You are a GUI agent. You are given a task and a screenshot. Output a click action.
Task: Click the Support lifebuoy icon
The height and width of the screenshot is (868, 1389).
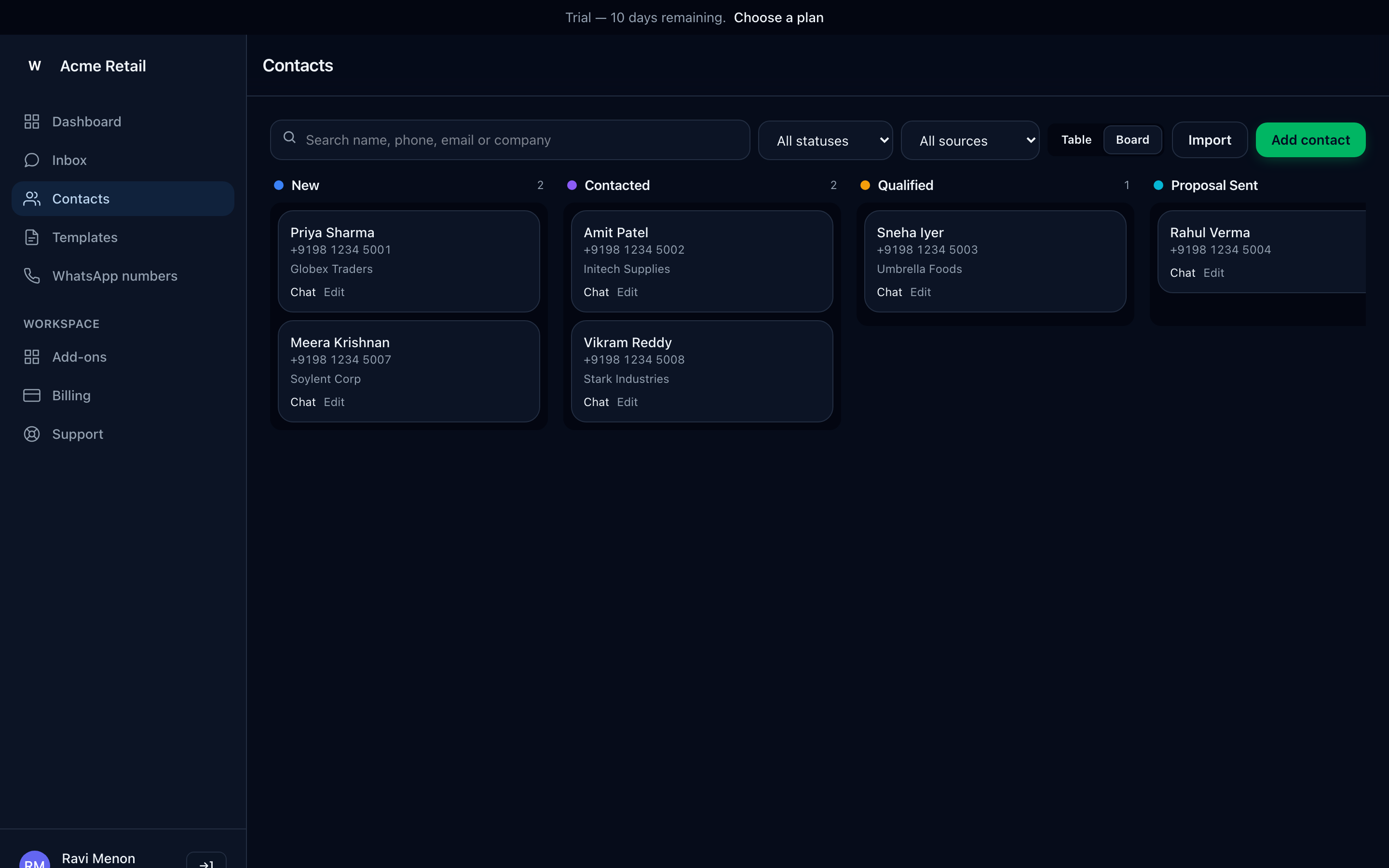pyautogui.click(x=31, y=434)
